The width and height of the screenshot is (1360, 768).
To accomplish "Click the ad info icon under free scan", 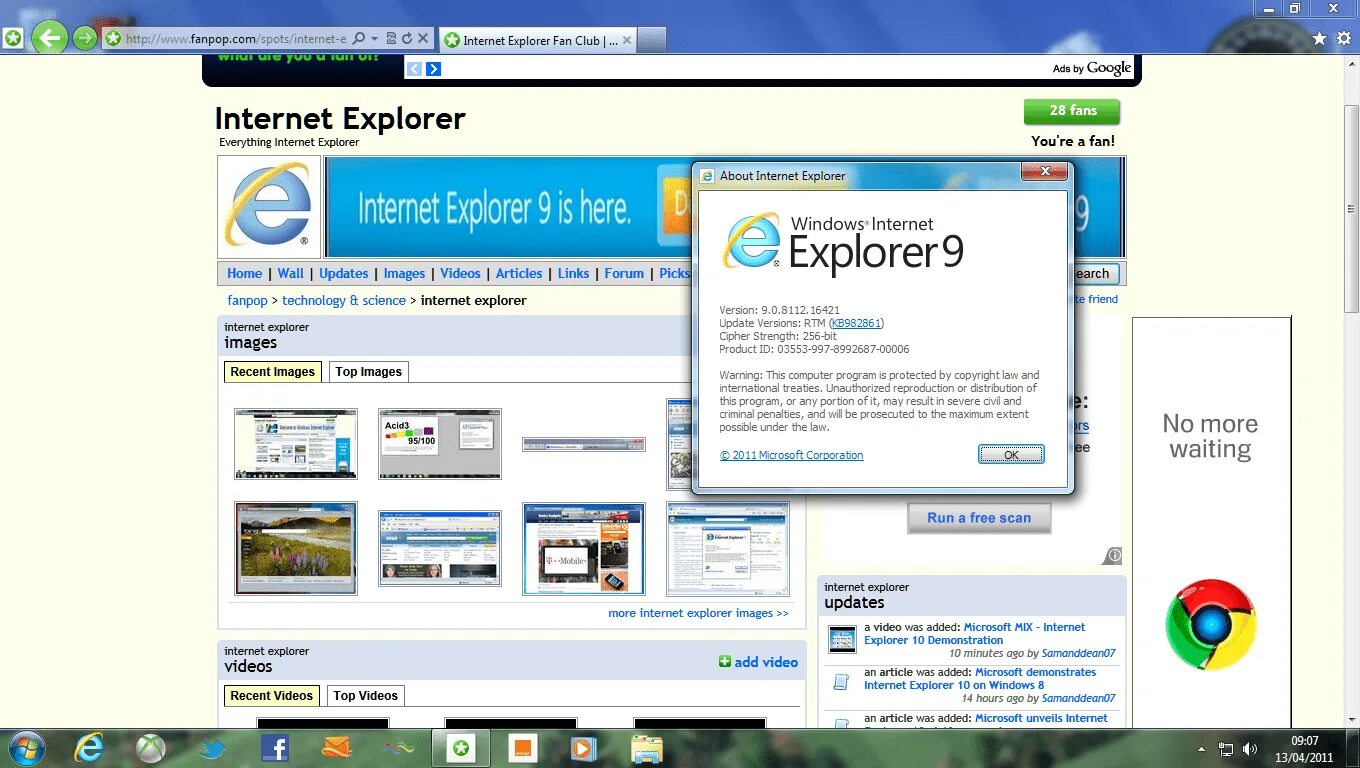I will point(1113,555).
